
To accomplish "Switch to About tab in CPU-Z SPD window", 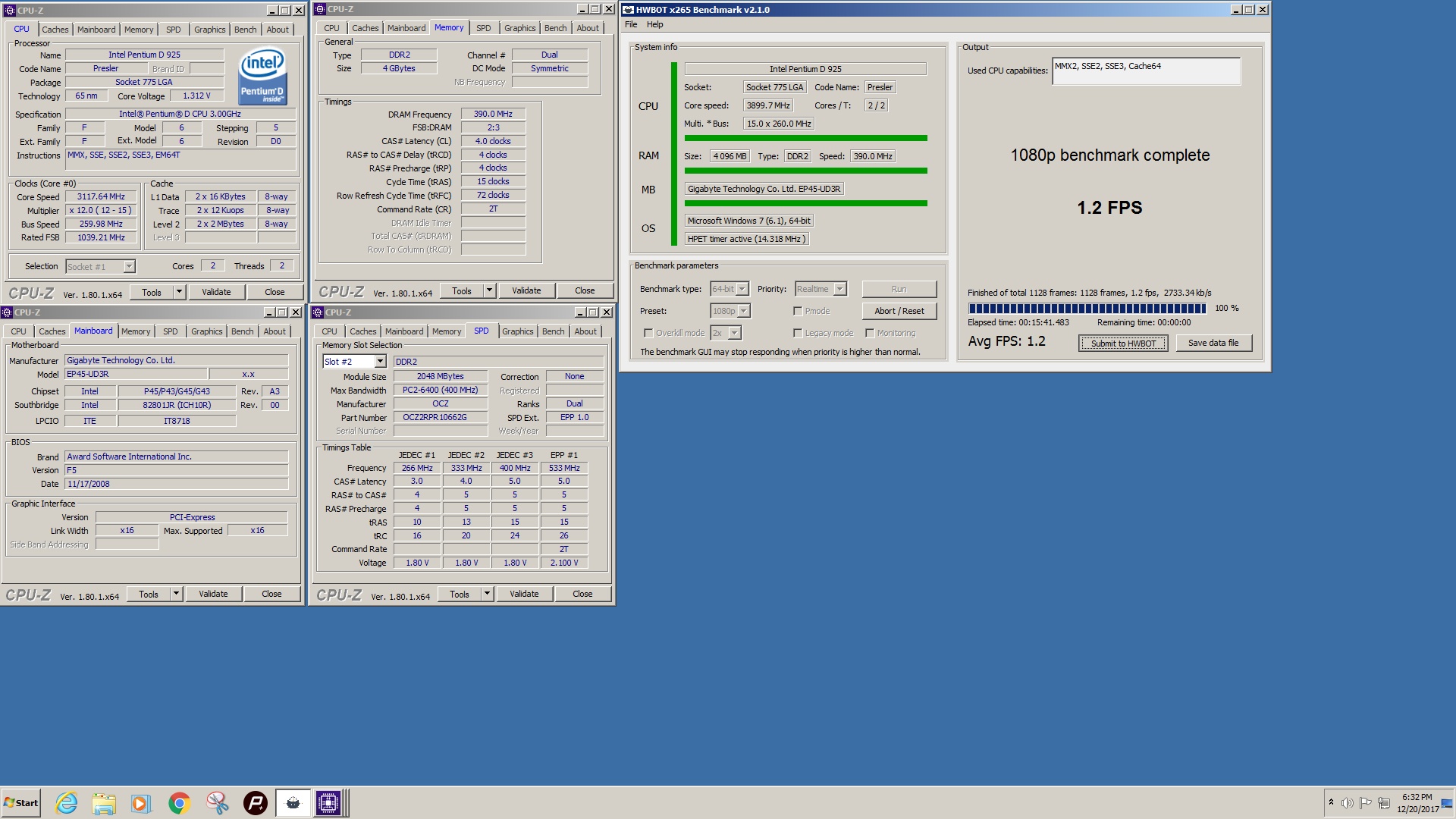I will point(585,331).
